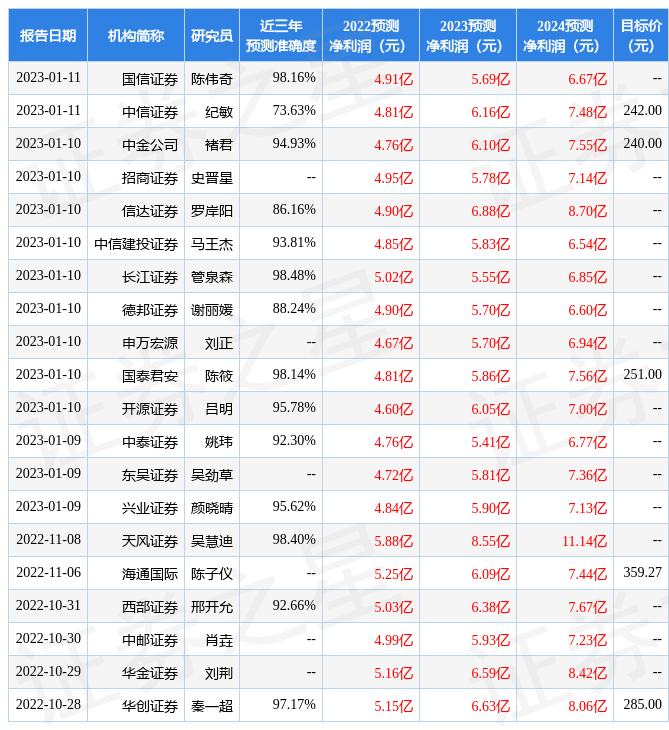Click the 报告日期 column header
The image size is (669, 730).
[x=48, y=35]
